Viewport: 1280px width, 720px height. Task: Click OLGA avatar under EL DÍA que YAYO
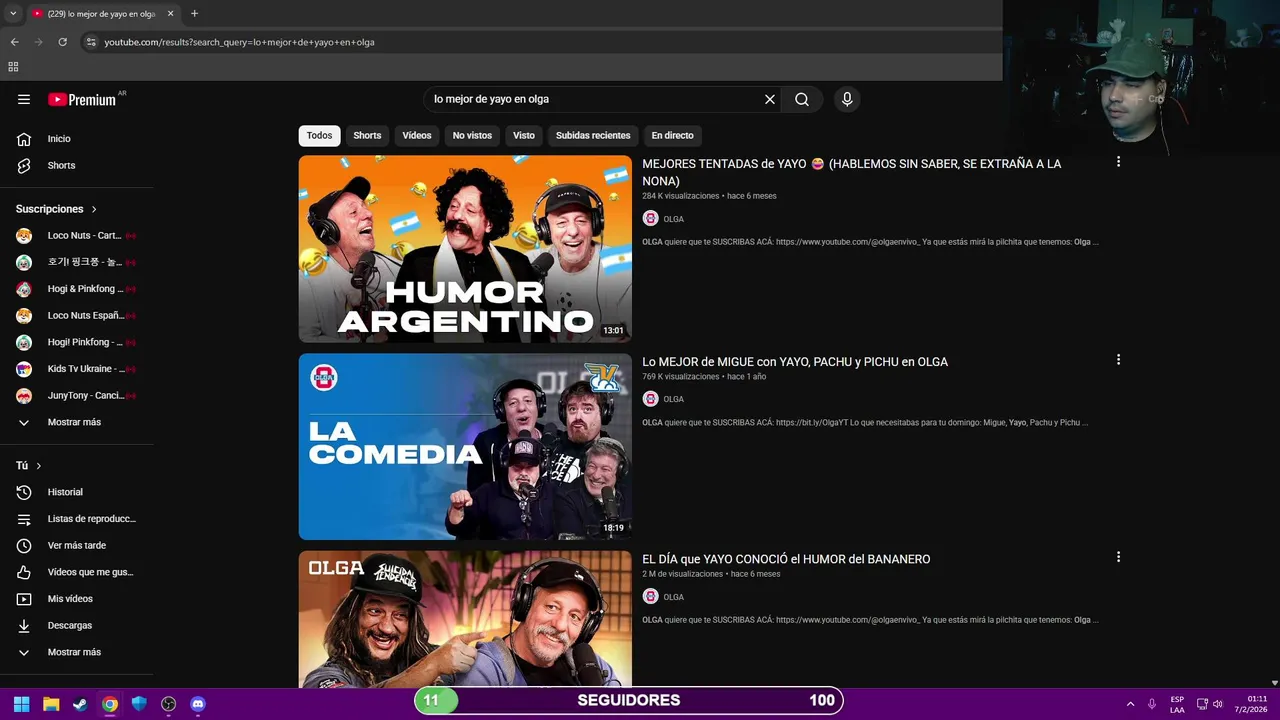(x=650, y=597)
